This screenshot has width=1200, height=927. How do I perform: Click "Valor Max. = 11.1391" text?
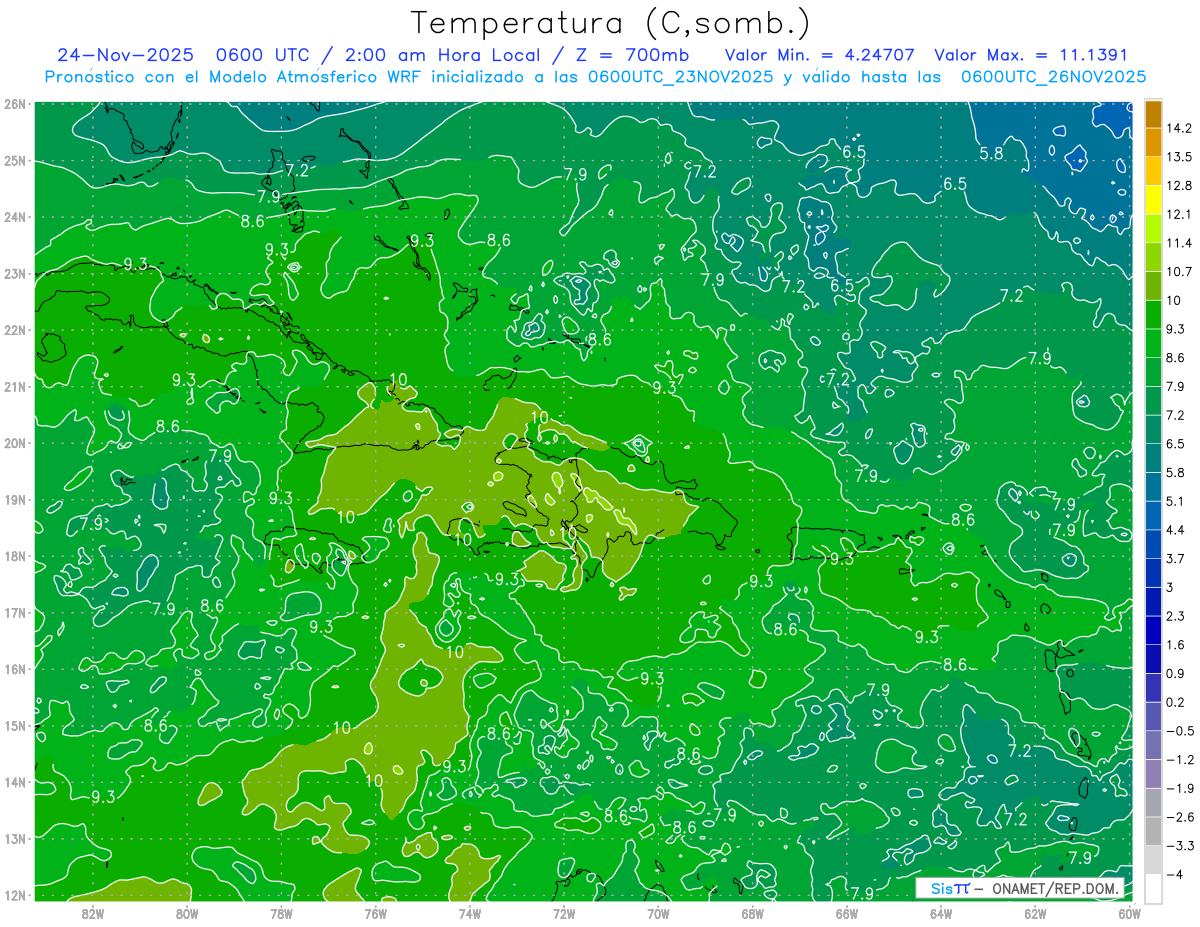pos(1031,55)
